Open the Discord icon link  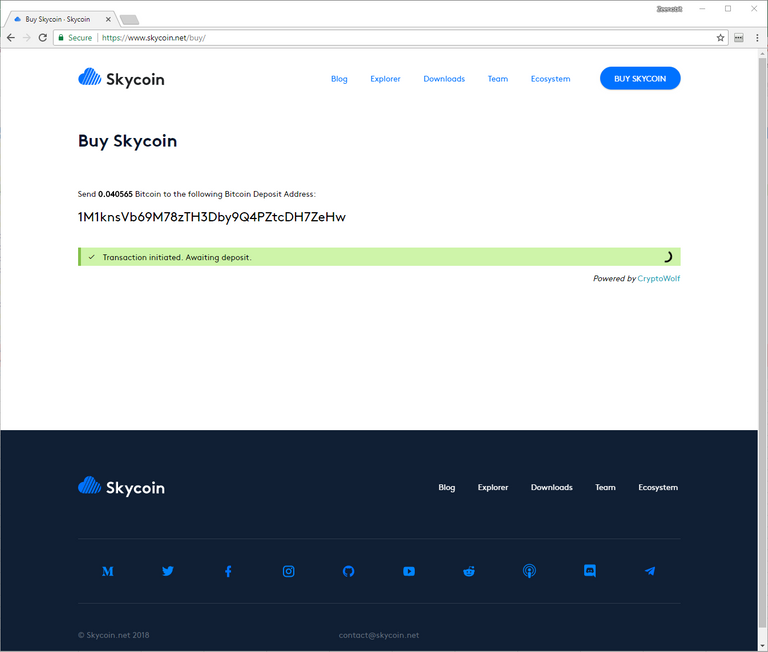point(590,571)
